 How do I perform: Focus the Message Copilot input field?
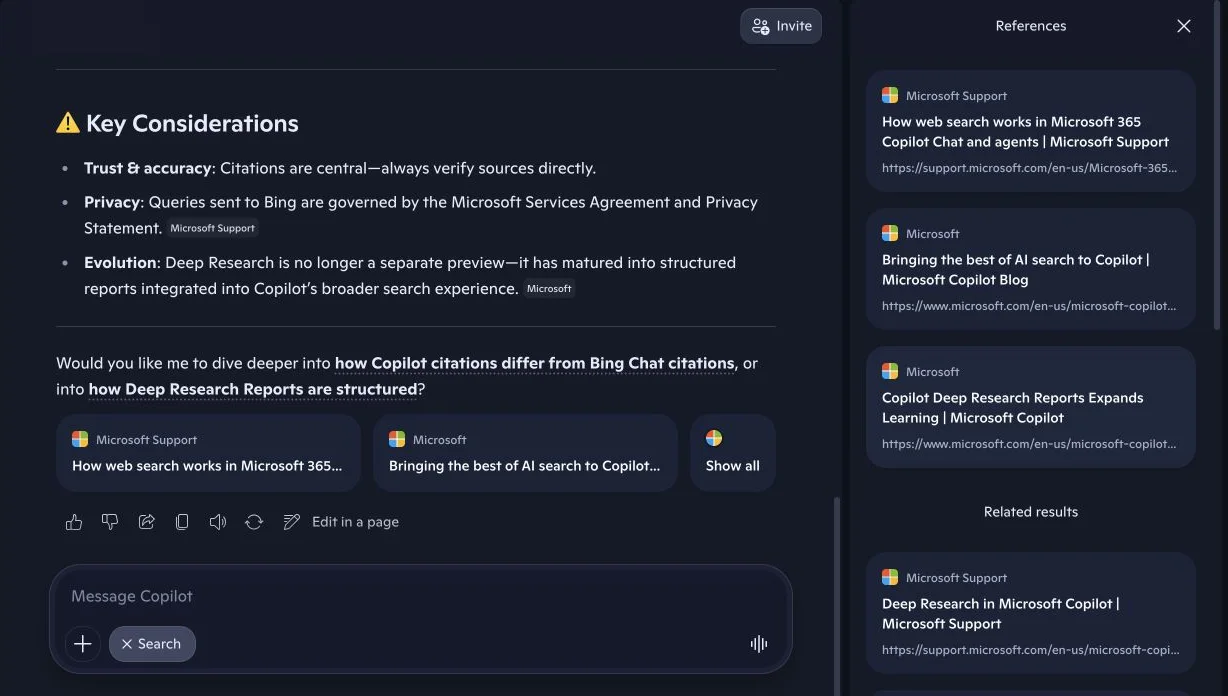[x=420, y=597]
